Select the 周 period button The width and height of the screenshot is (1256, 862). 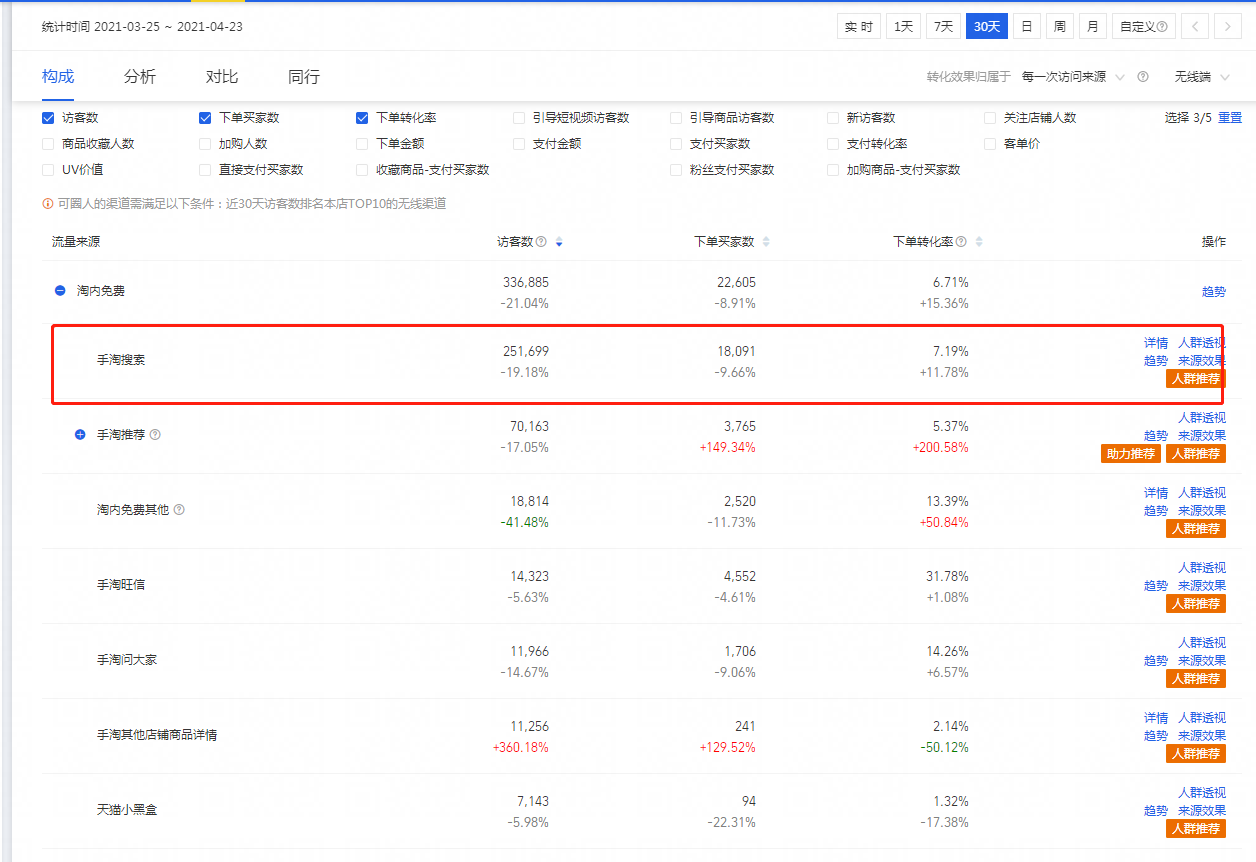click(1060, 27)
